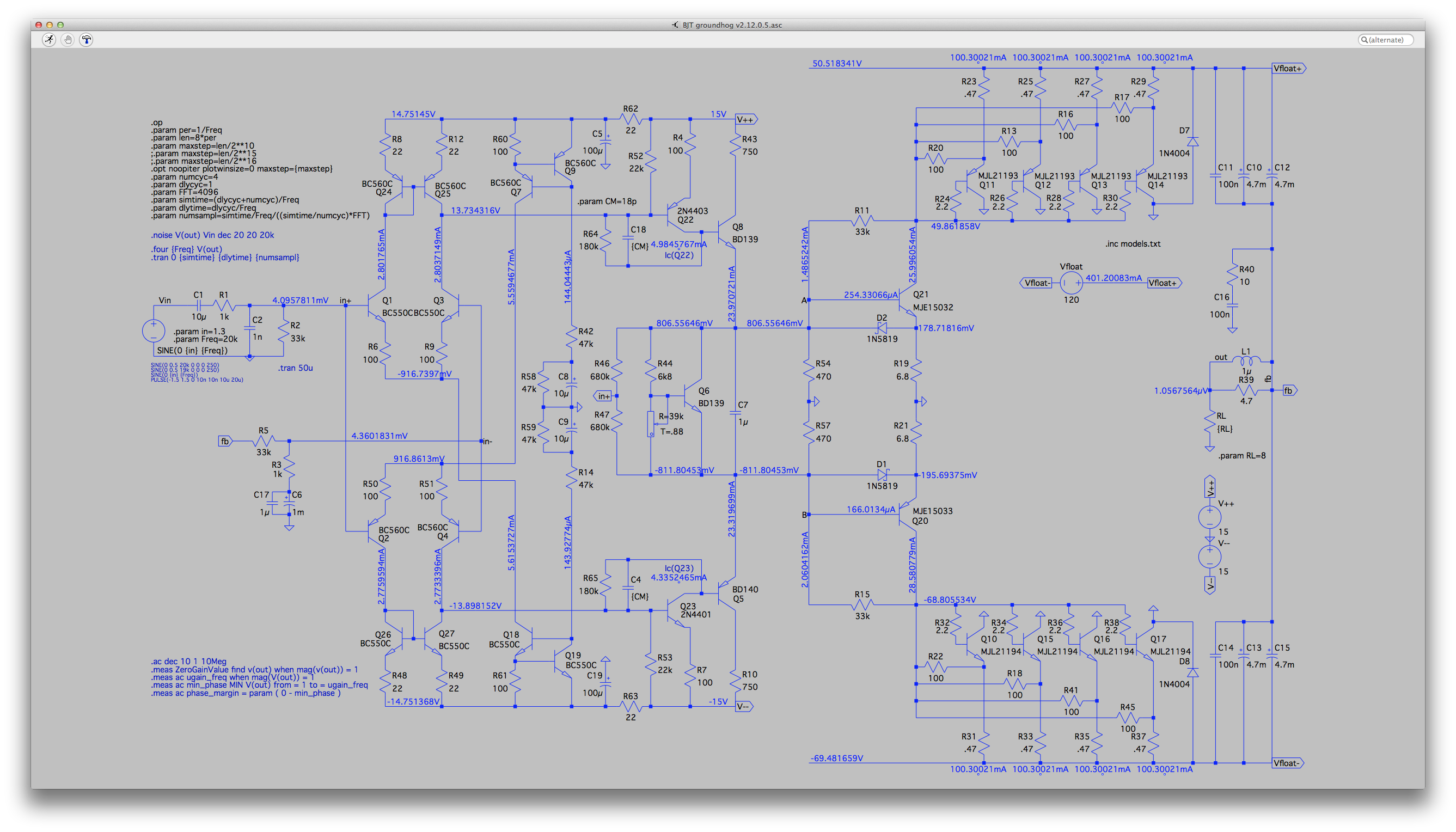The image size is (1456, 832).
Task: Focus the alternate search field
Action: 1385,39
